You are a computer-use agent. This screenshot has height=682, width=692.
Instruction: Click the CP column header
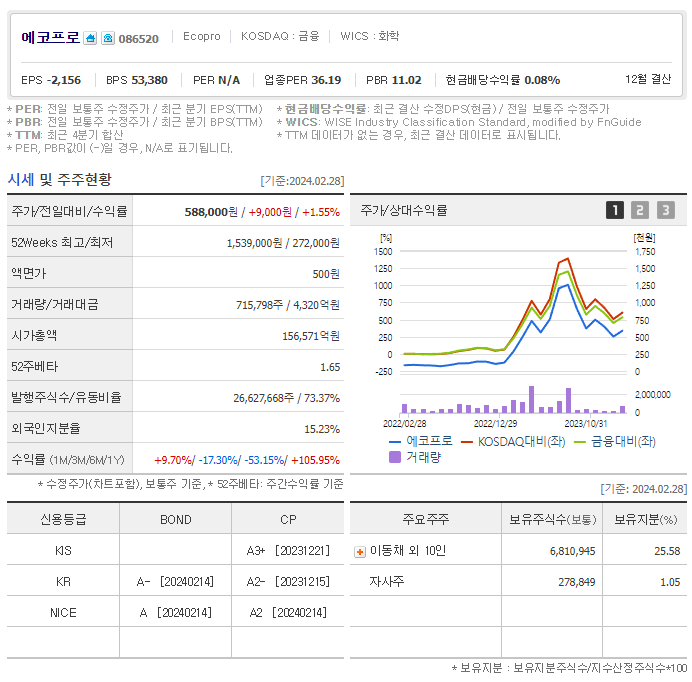288,520
